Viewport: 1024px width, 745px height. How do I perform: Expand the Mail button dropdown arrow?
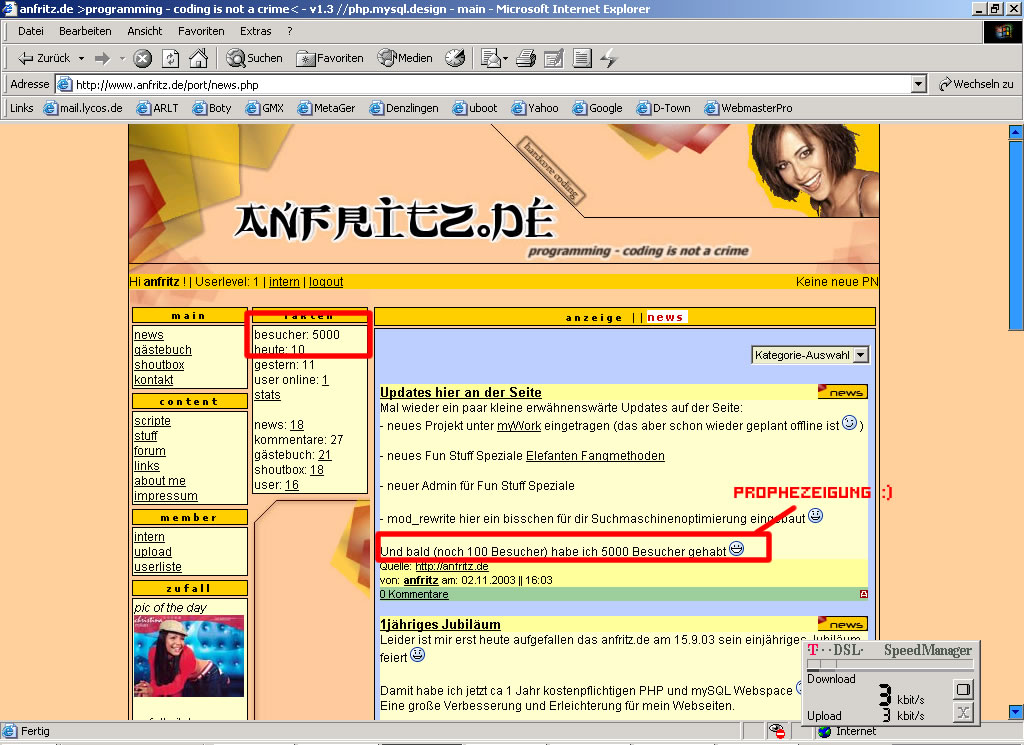click(505, 59)
